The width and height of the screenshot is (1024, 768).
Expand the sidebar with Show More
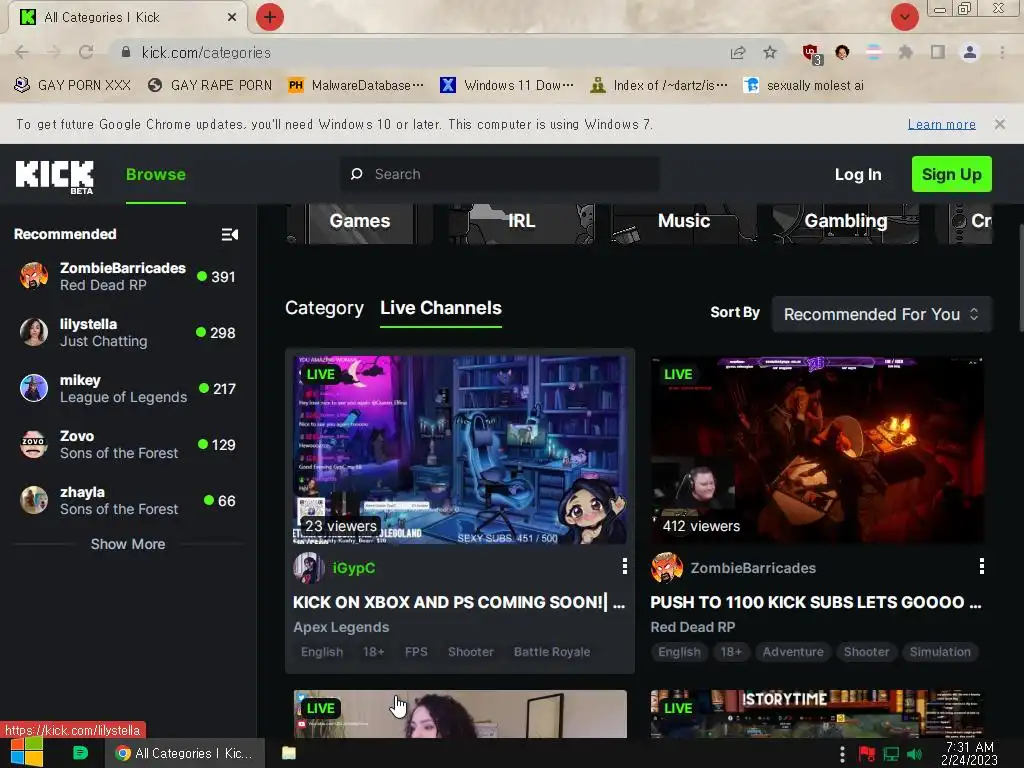point(128,544)
